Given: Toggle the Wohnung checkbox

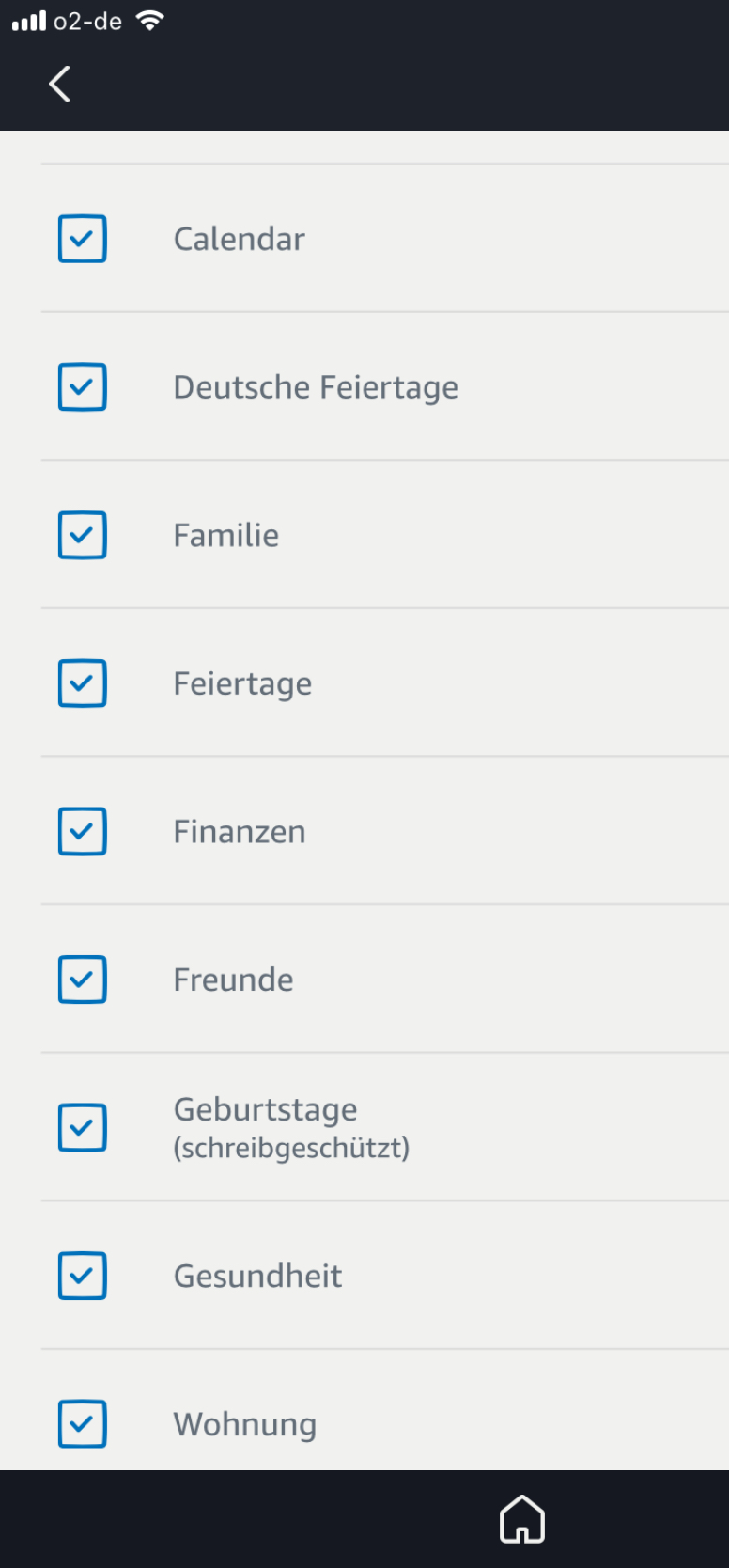Looking at the screenshot, I should [83, 1423].
